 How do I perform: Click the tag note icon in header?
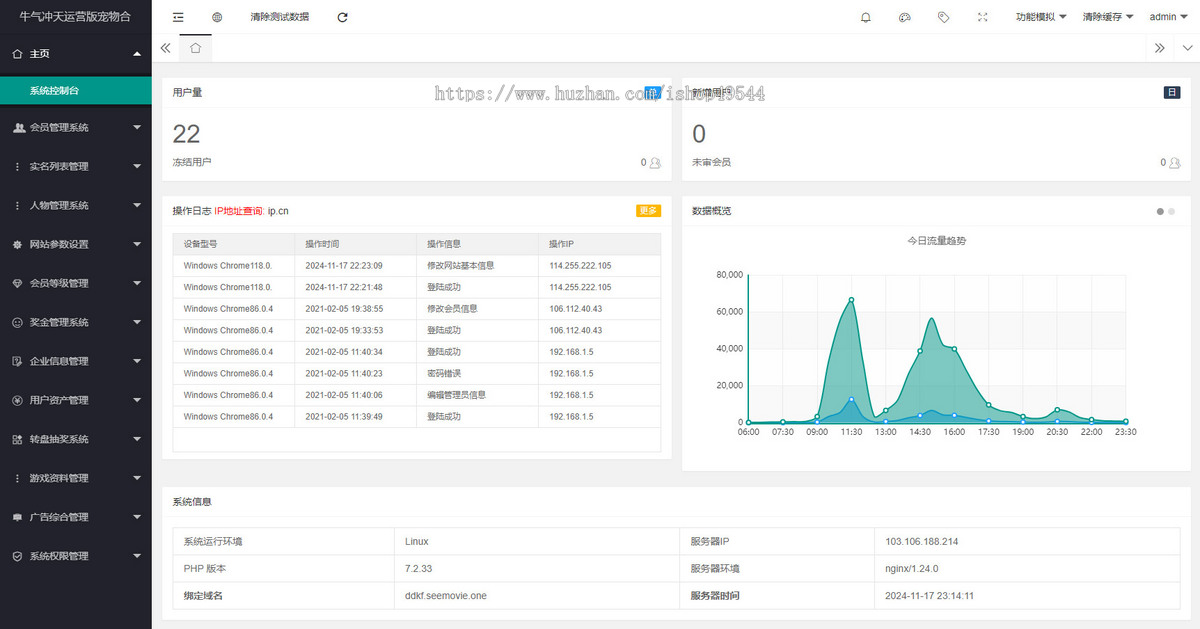click(944, 17)
